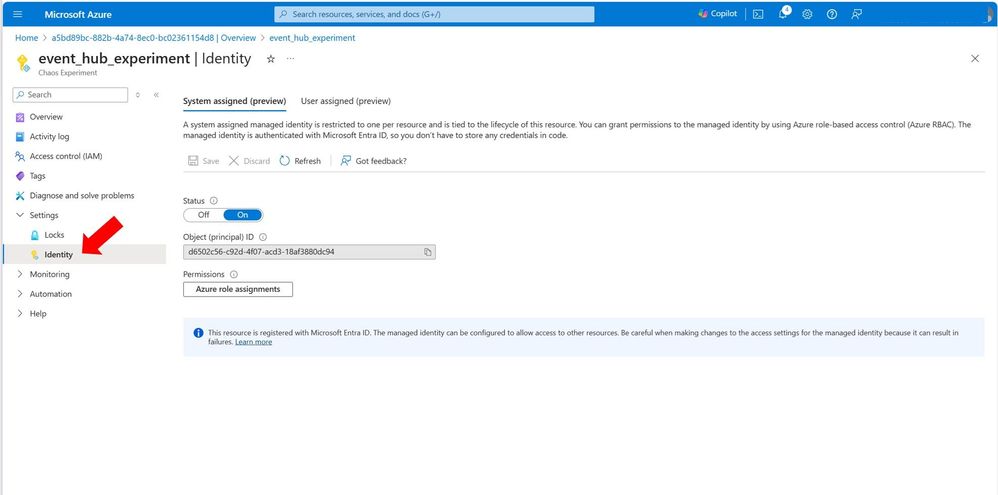Launch Cloud Shell icon in header

click(x=758, y=14)
